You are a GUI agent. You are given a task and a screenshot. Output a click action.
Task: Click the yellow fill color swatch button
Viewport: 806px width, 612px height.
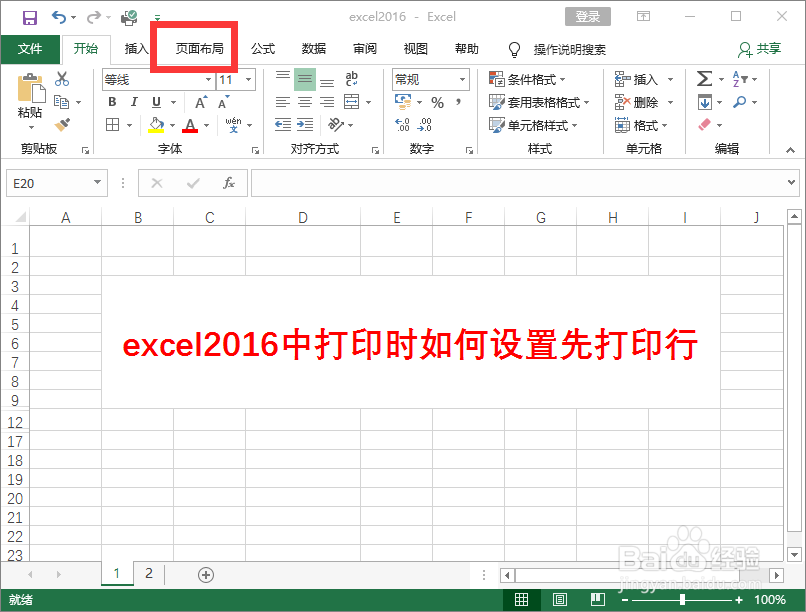tap(156, 125)
